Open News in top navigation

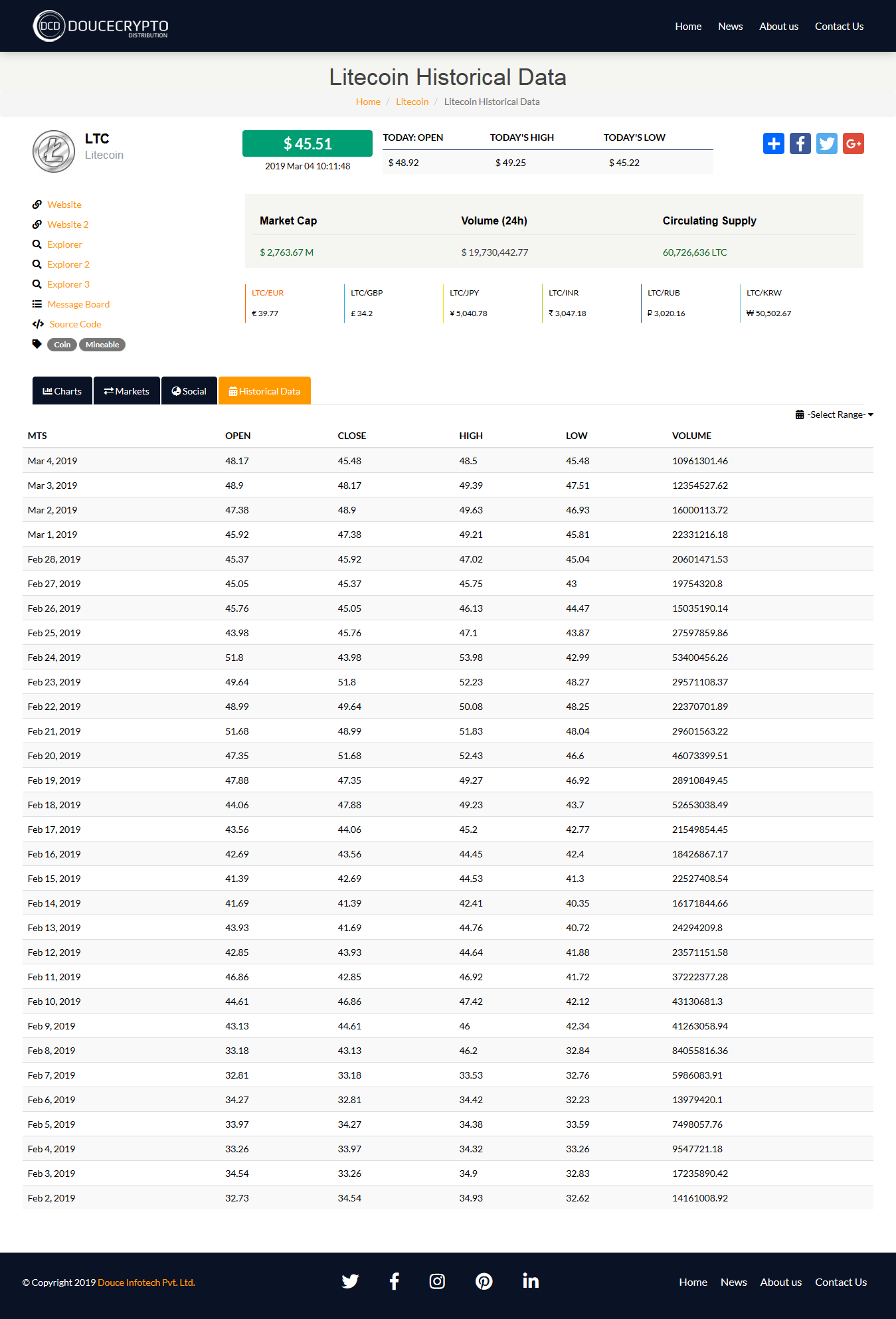[730, 27]
